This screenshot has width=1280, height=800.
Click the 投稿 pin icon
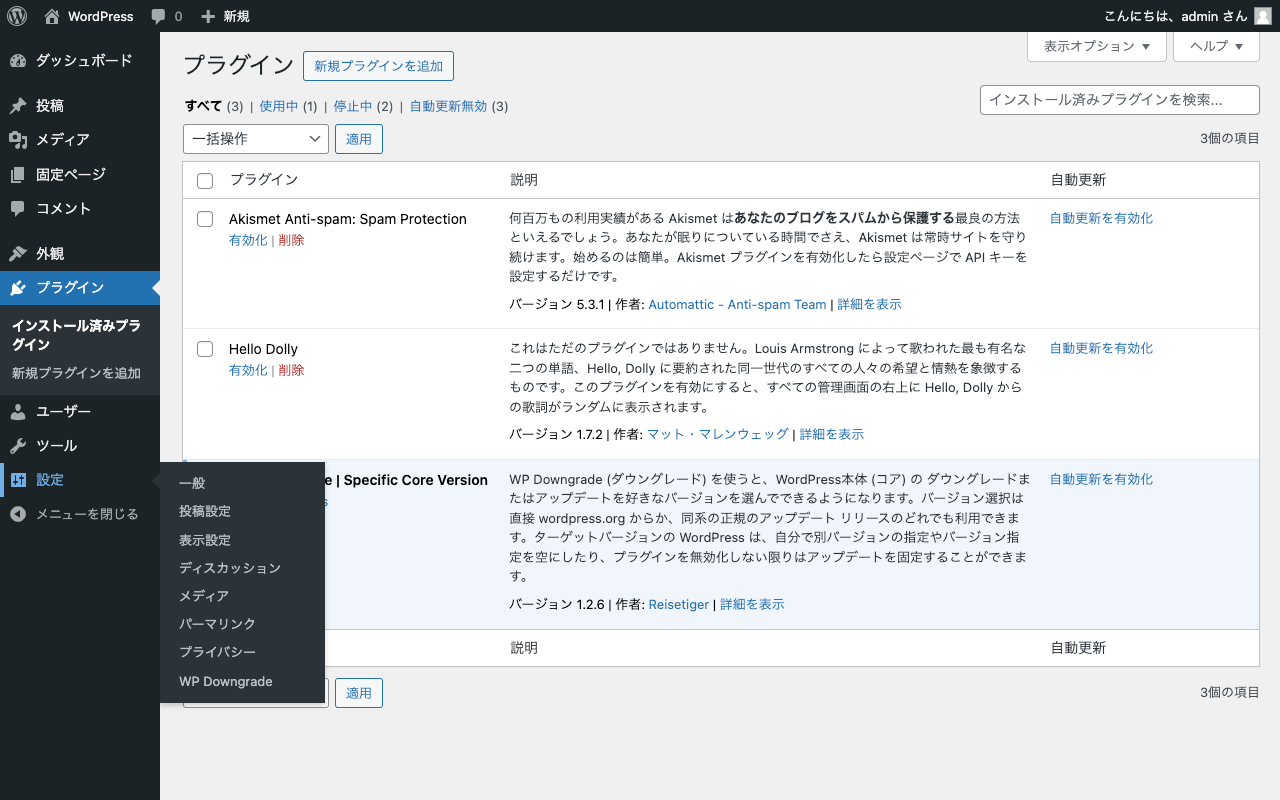(18, 106)
